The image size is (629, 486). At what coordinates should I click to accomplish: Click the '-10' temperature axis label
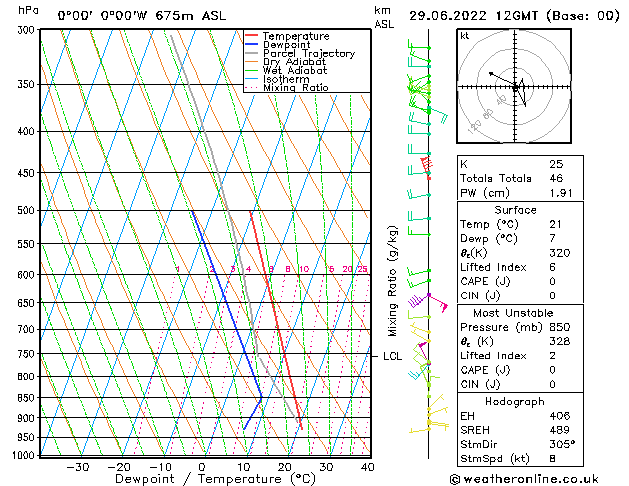point(160,467)
